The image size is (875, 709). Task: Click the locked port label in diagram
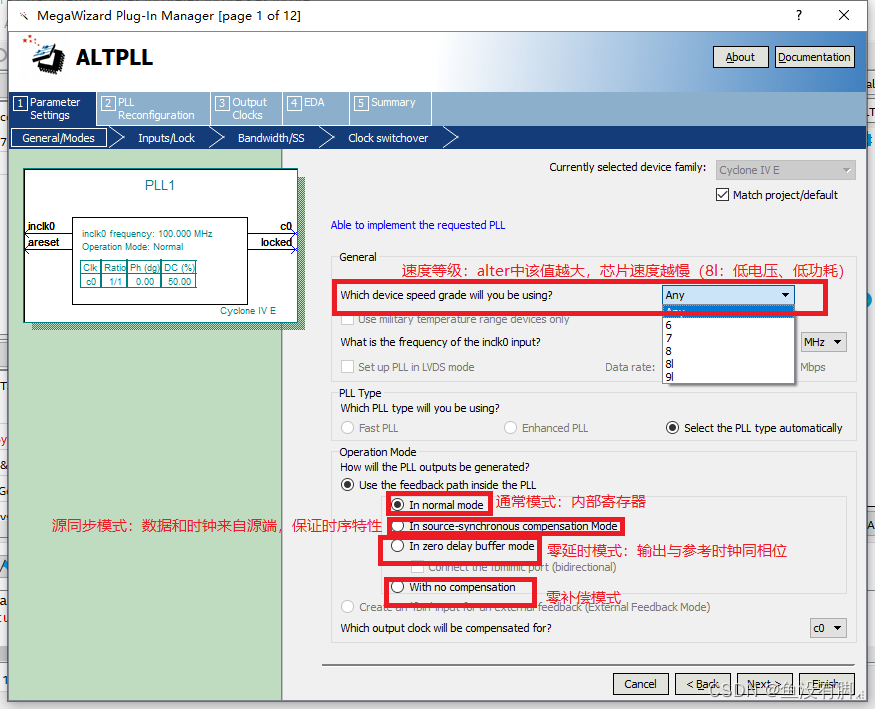tap(276, 242)
